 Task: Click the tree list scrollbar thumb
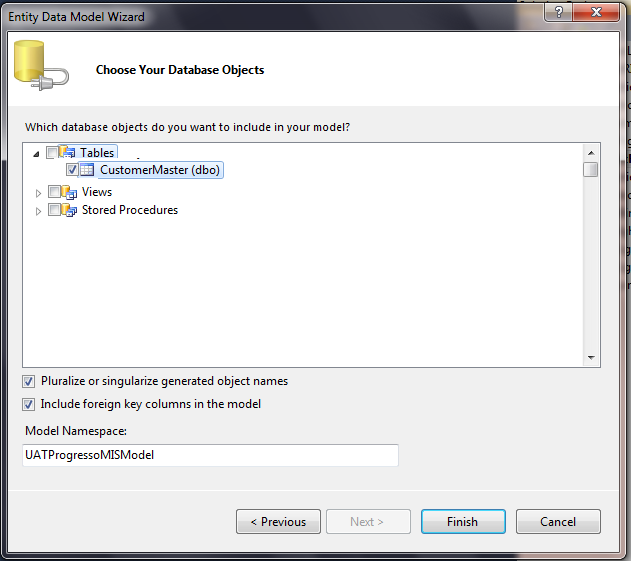tap(591, 169)
